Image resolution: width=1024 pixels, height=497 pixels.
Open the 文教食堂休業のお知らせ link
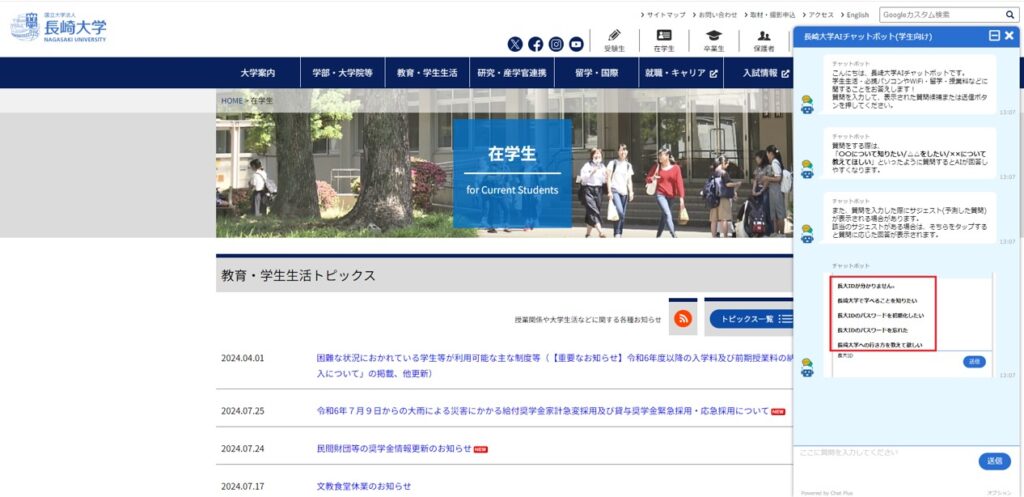(x=364, y=486)
